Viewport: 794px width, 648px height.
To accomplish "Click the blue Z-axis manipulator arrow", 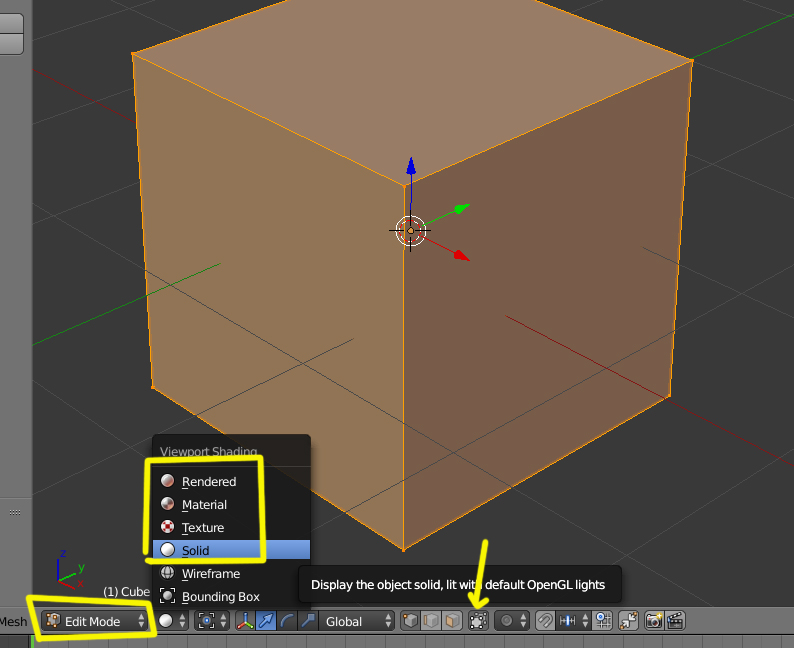I will [411, 167].
